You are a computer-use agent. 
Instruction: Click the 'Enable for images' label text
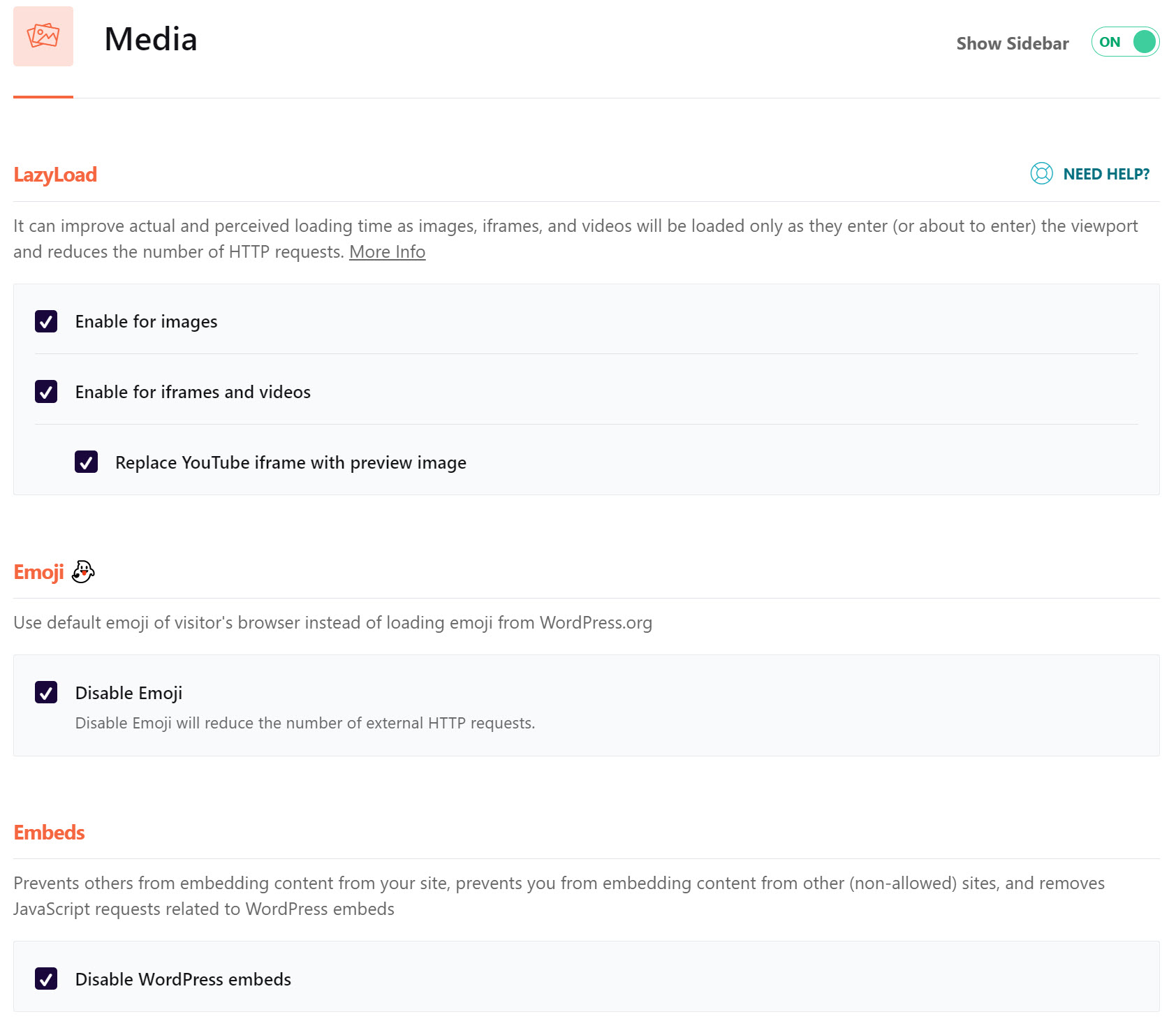pos(146,321)
